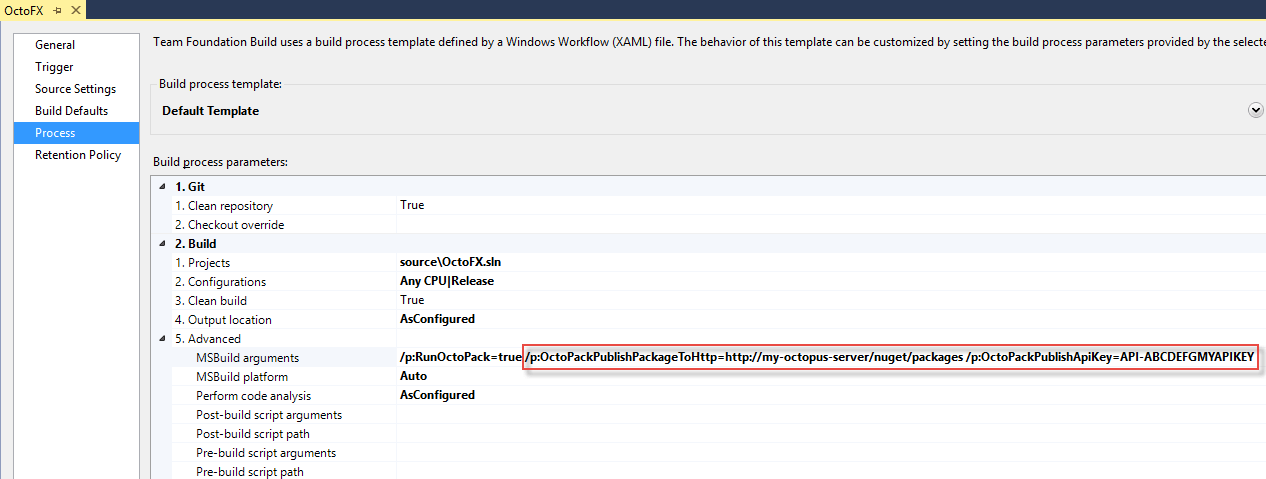Select Pre-build script path row

tap(250, 472)
